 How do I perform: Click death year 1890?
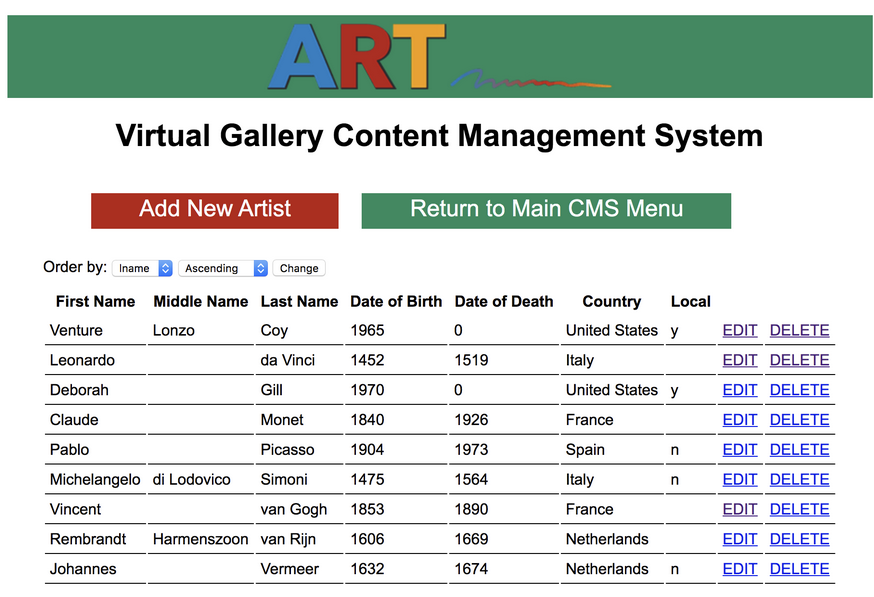point(472,509)
